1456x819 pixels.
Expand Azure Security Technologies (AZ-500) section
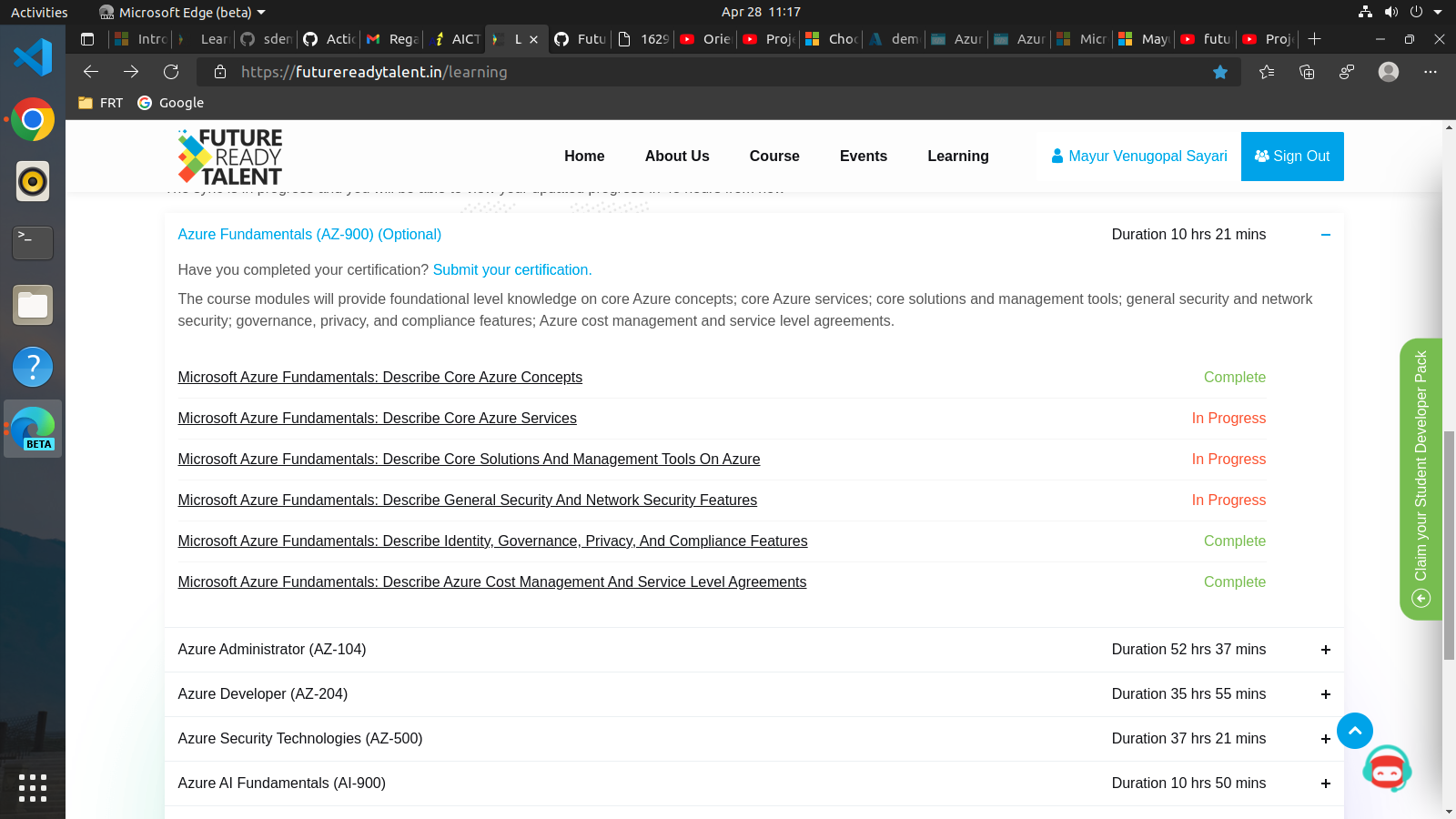point(1326,739)
